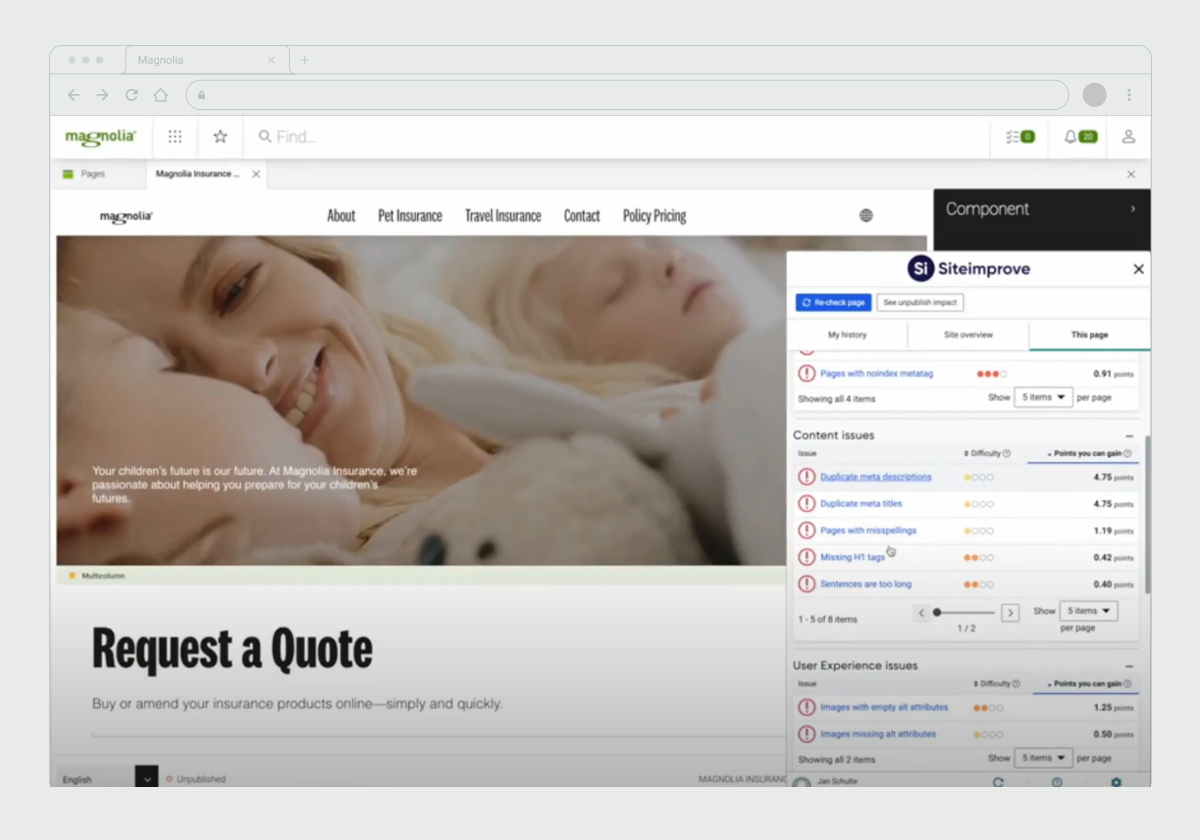This screenshot has width=1200, height=840.
Task: Collapse the User Experience issues section
Action: tap(1129, 666)
